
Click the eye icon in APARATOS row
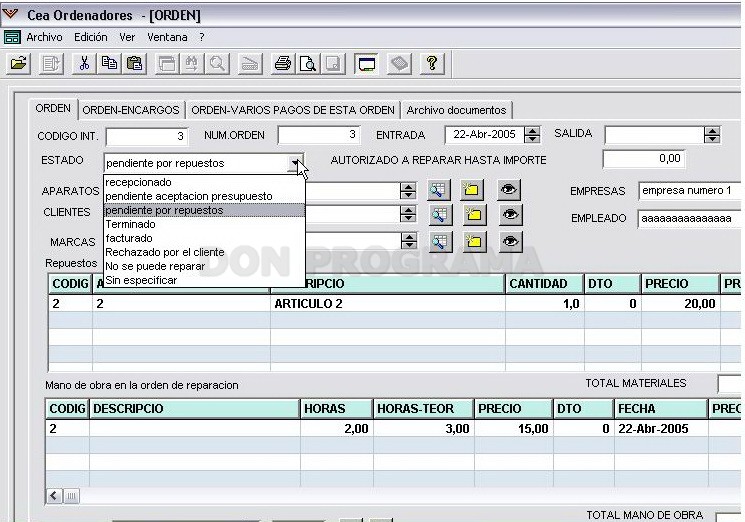[509, 190]
